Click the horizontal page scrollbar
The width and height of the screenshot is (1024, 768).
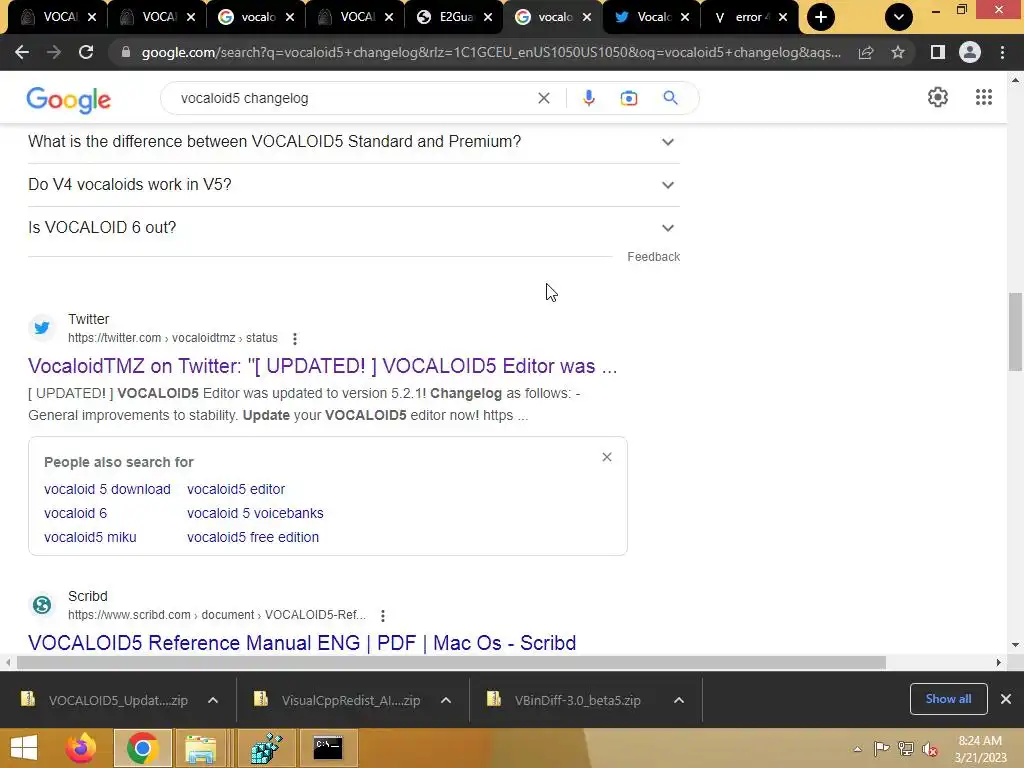451,662
